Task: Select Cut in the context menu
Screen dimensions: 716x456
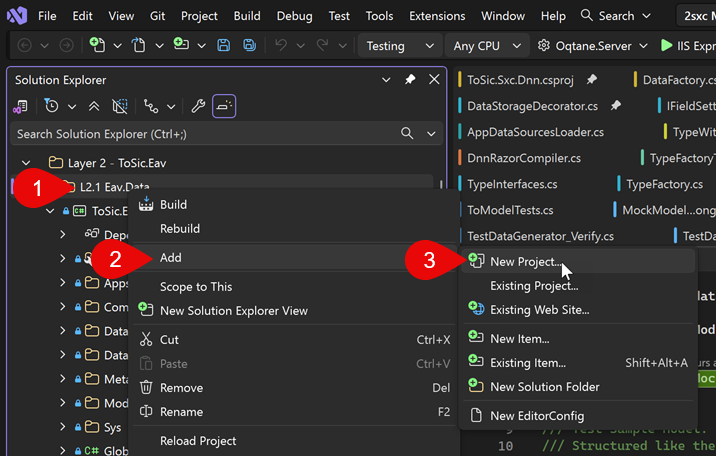Action: 295,340
